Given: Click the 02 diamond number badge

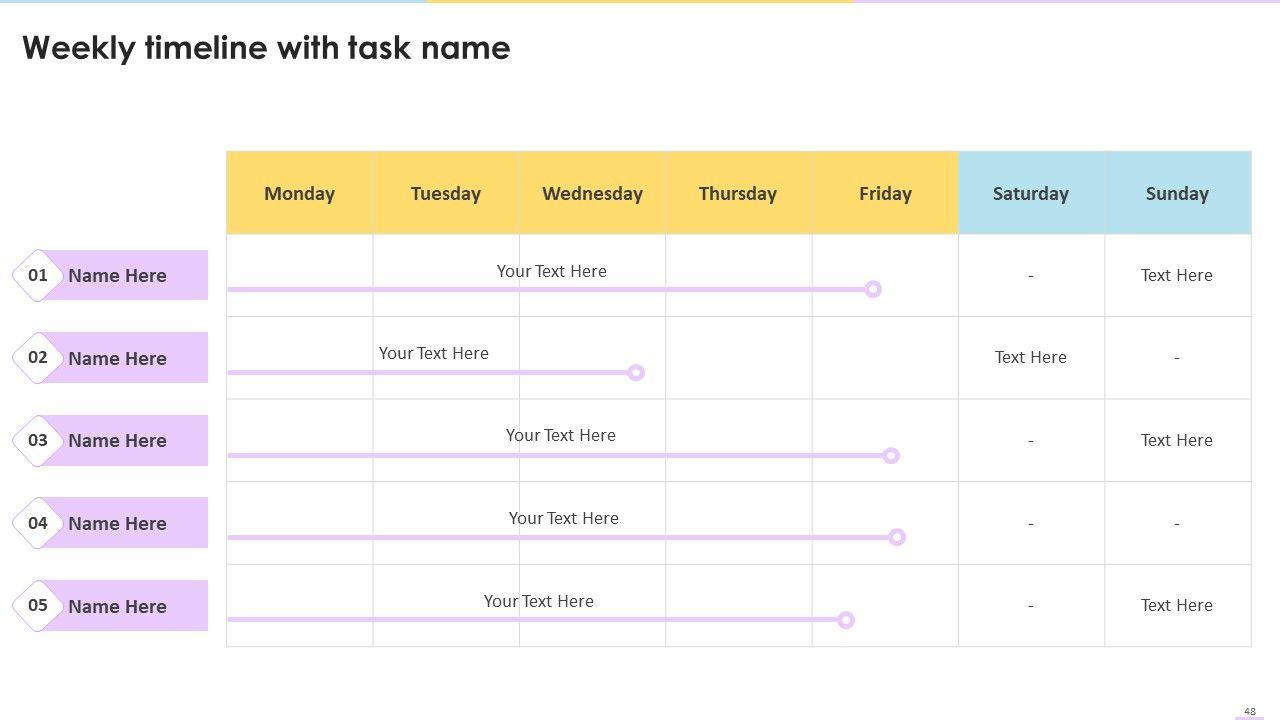Looking at the screenshot, I should pyautogui.click(x=38, y=358).
